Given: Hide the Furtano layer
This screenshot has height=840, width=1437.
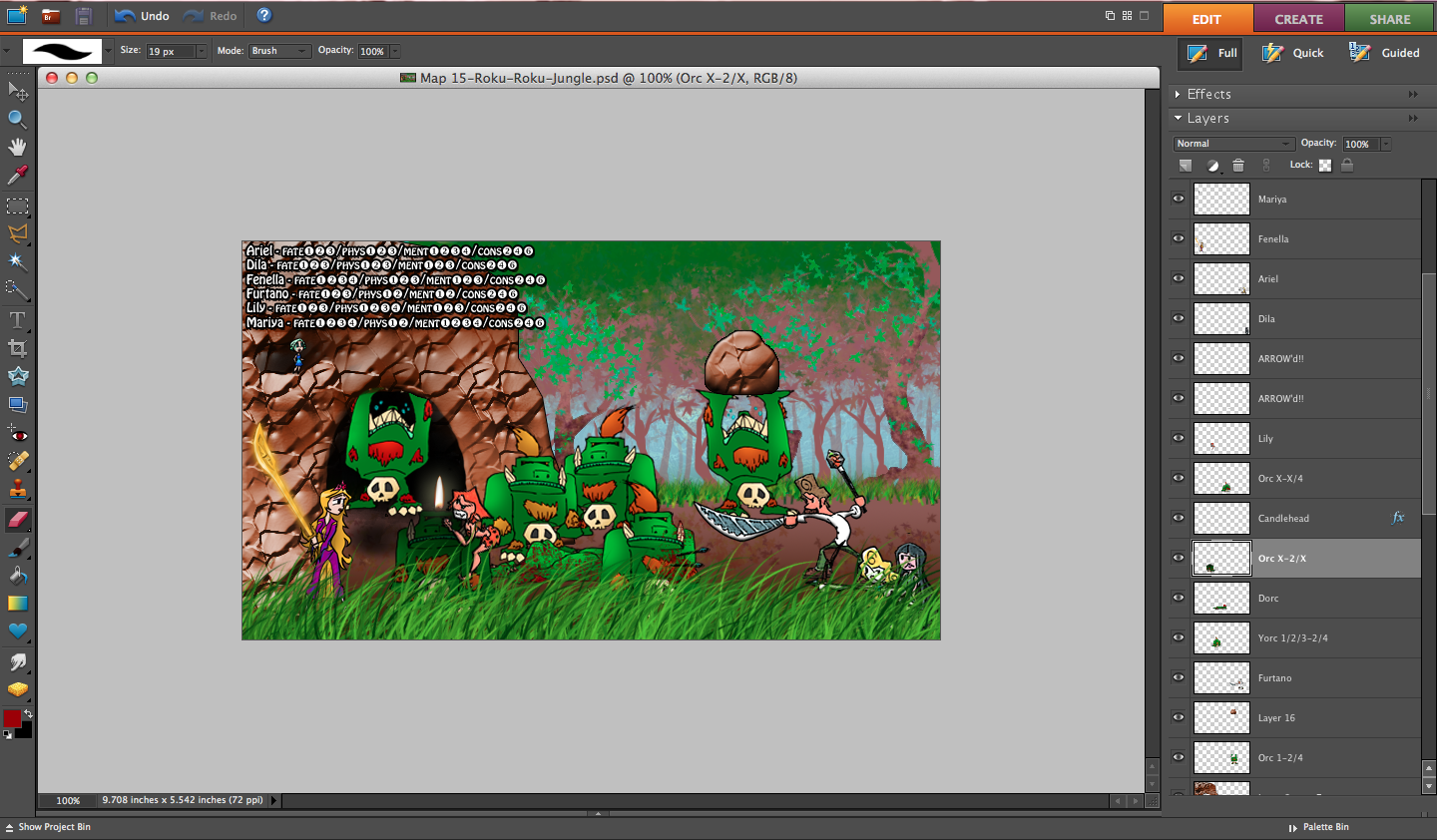Looking at the screenshot, I should click(1179, 677).
